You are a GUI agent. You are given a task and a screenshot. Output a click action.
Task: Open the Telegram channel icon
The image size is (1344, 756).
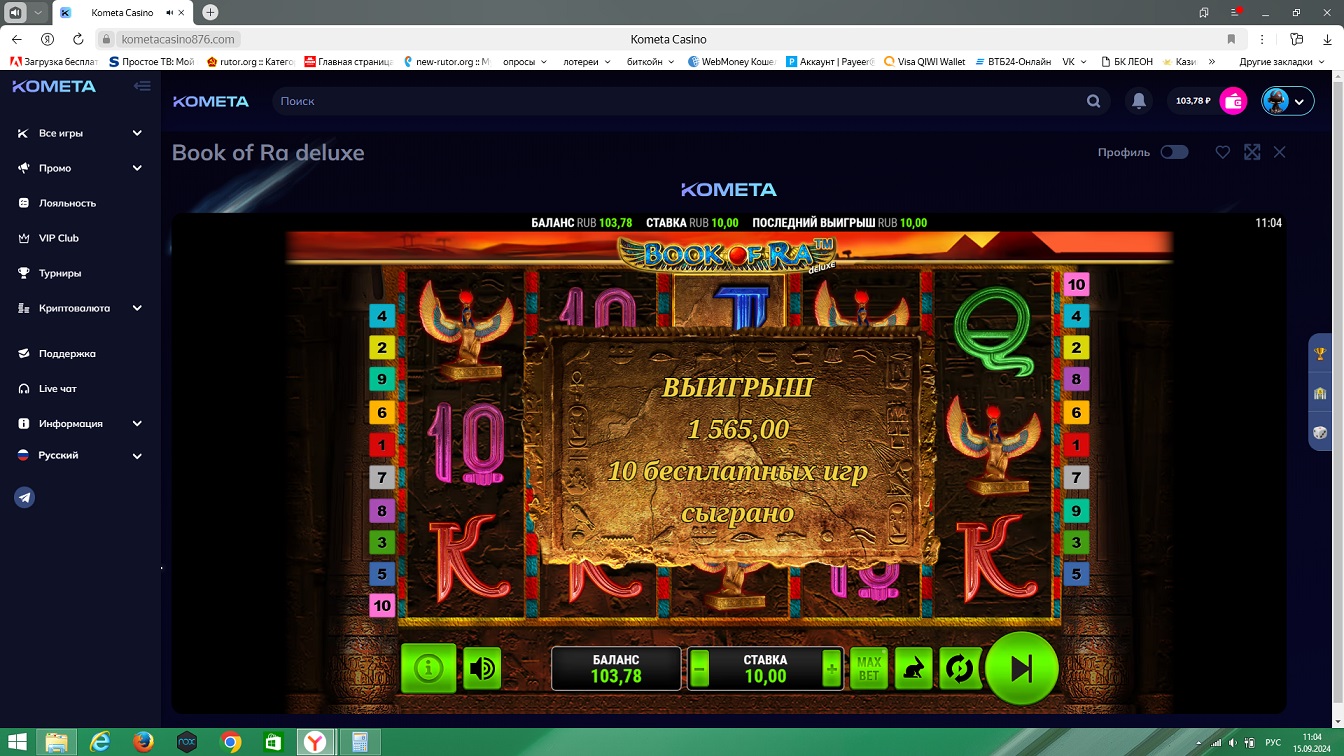tap(25, 498)
